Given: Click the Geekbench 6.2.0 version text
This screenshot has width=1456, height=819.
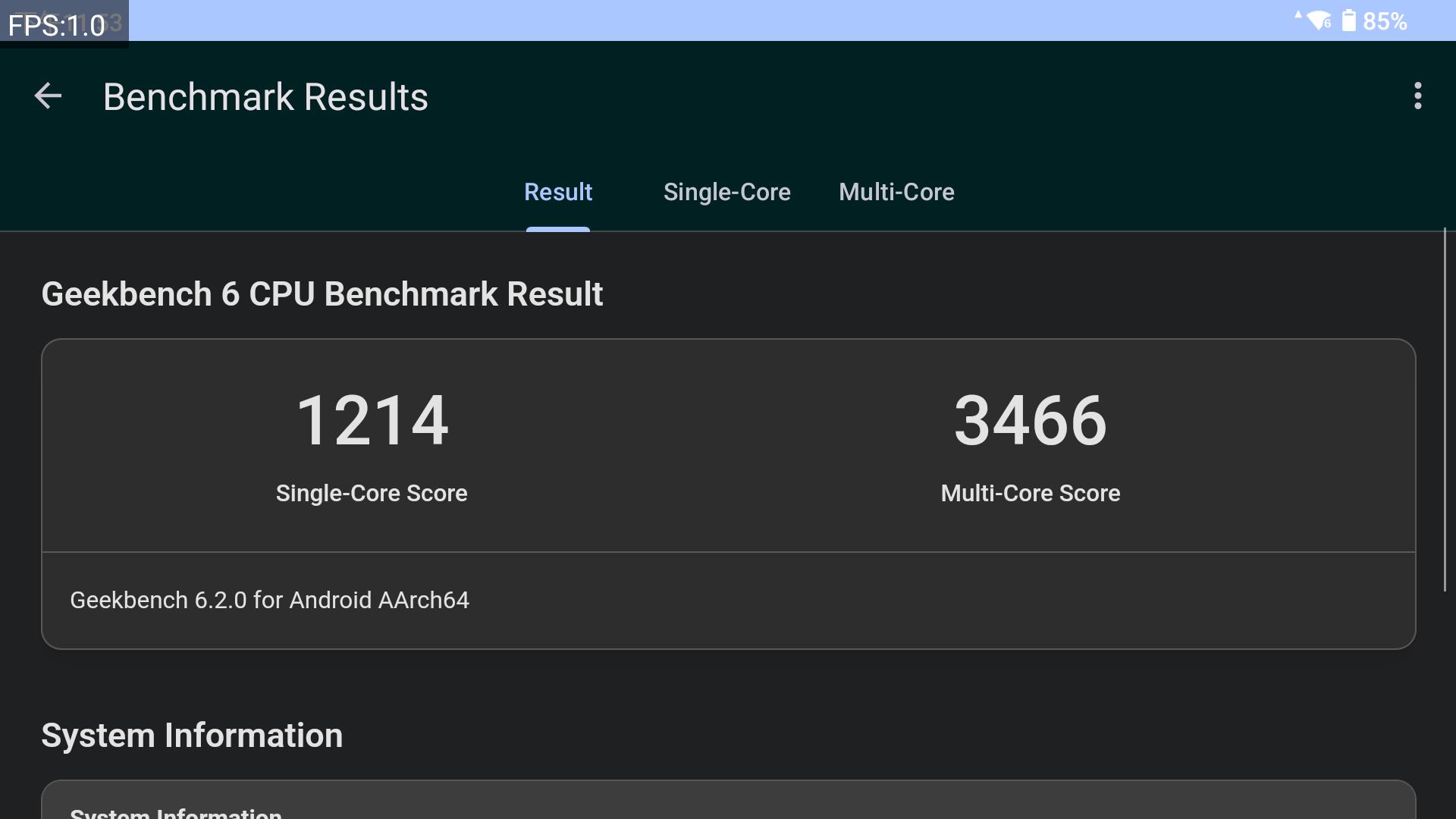Looking at the screenshot, I should (269, 600).
